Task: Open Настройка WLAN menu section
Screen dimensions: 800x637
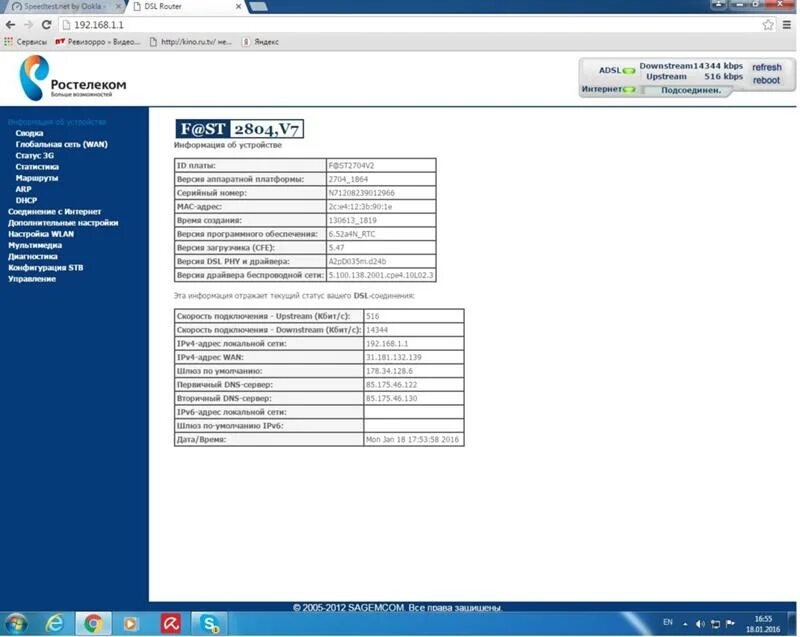Action: point(41,234)
